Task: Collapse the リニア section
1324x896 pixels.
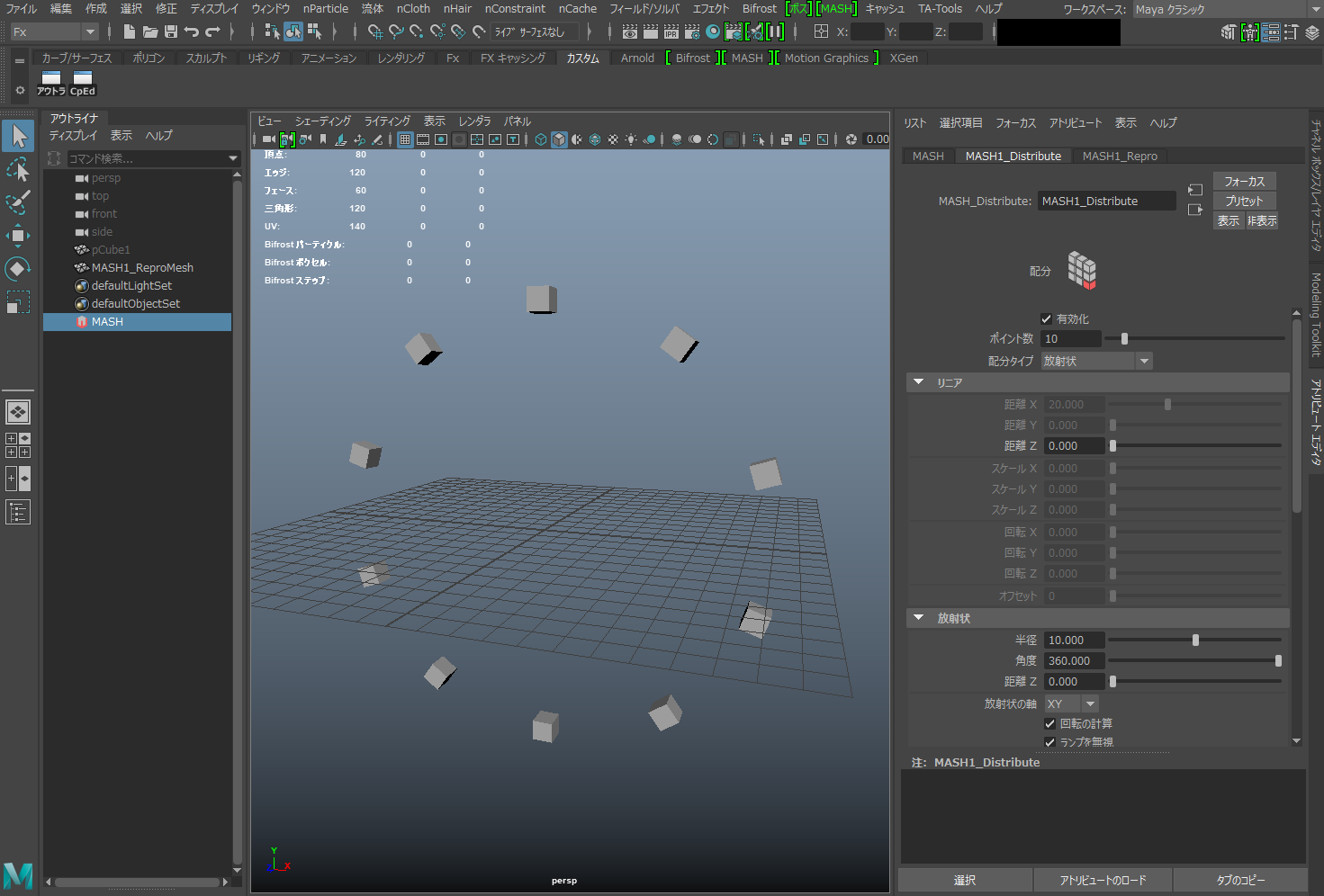Action: coord(919,382)
